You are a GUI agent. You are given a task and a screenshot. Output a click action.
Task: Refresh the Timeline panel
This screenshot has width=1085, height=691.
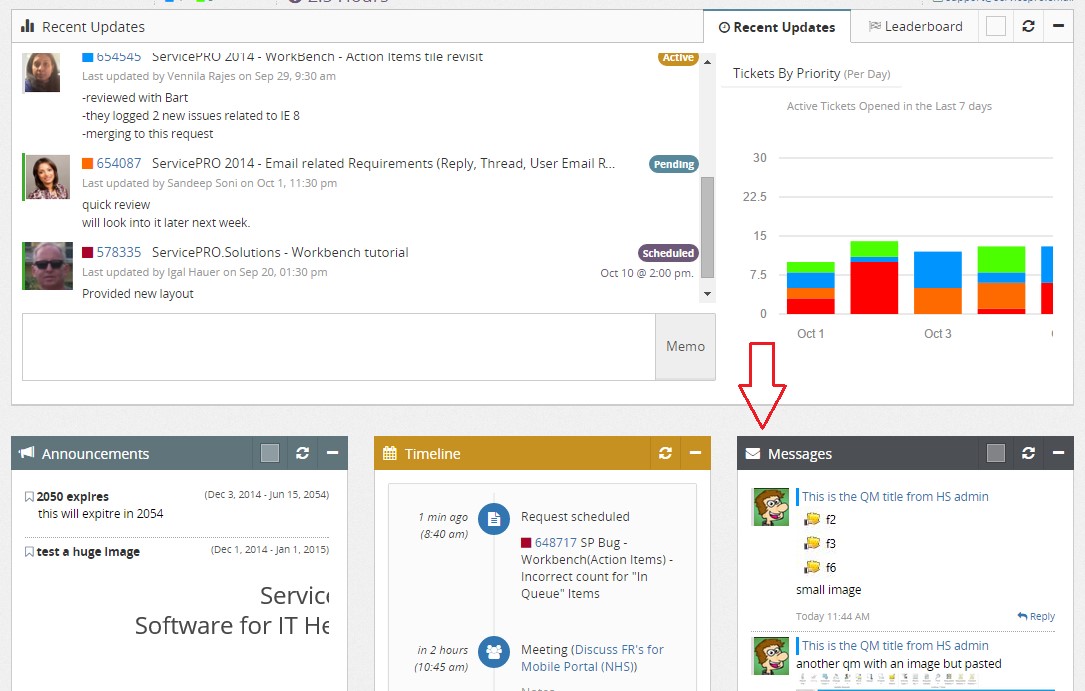point(666,453)
